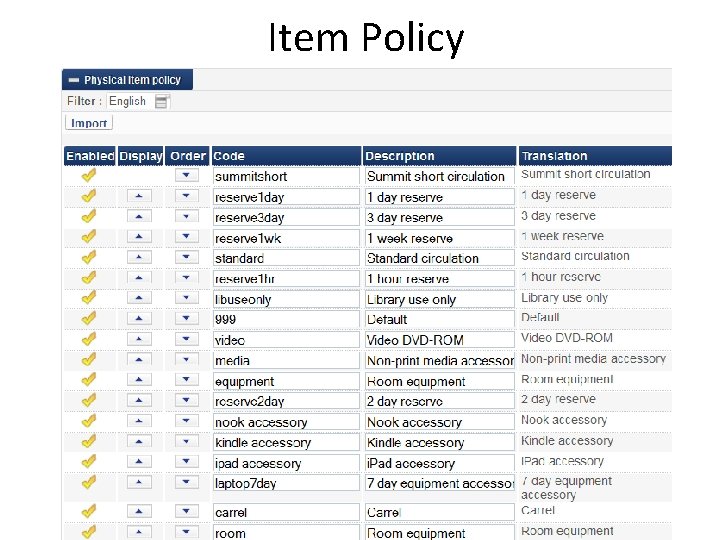
Task: Move reserve3day up with arrow
Action: (x=139, y=216)
